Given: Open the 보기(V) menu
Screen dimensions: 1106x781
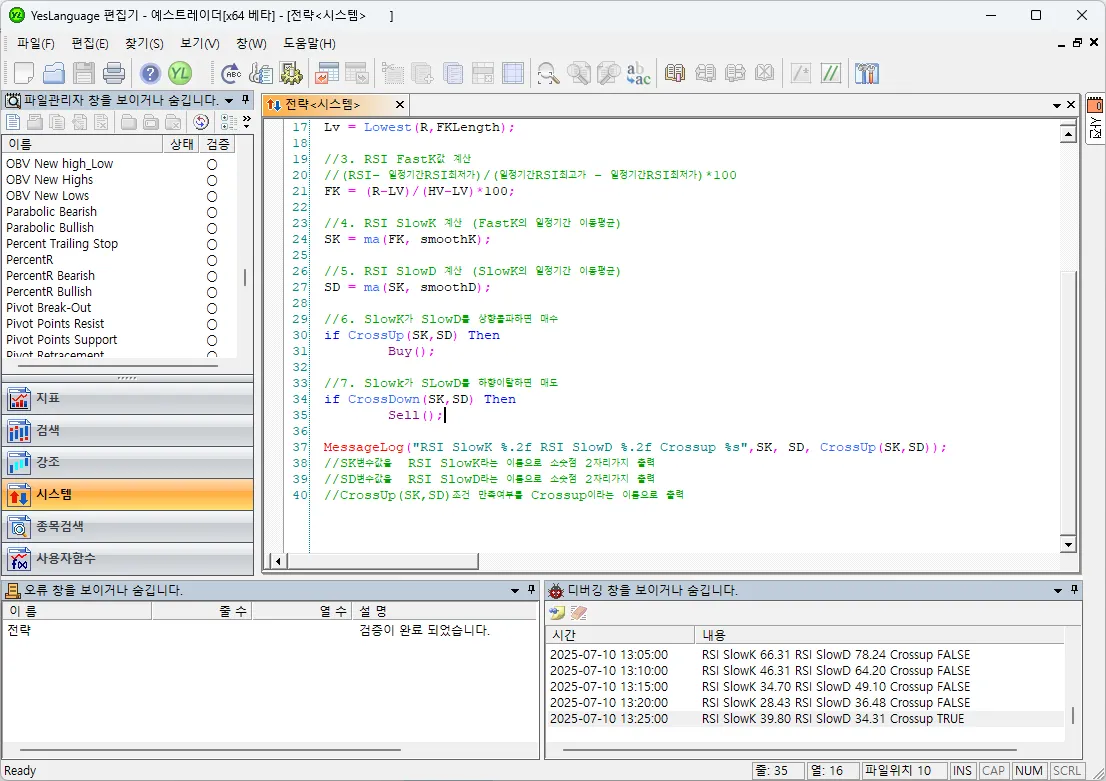Looking at the screenshot, I should coord(199,44).
